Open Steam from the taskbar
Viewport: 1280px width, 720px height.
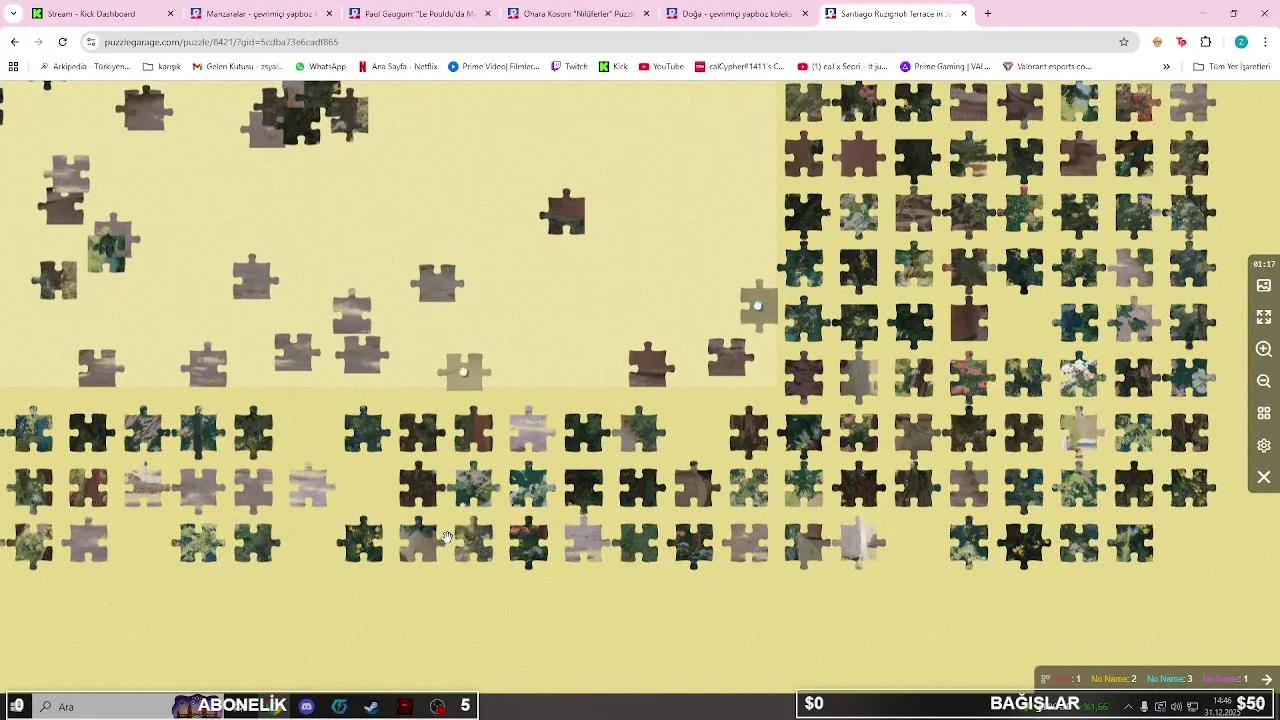point(371,706)
